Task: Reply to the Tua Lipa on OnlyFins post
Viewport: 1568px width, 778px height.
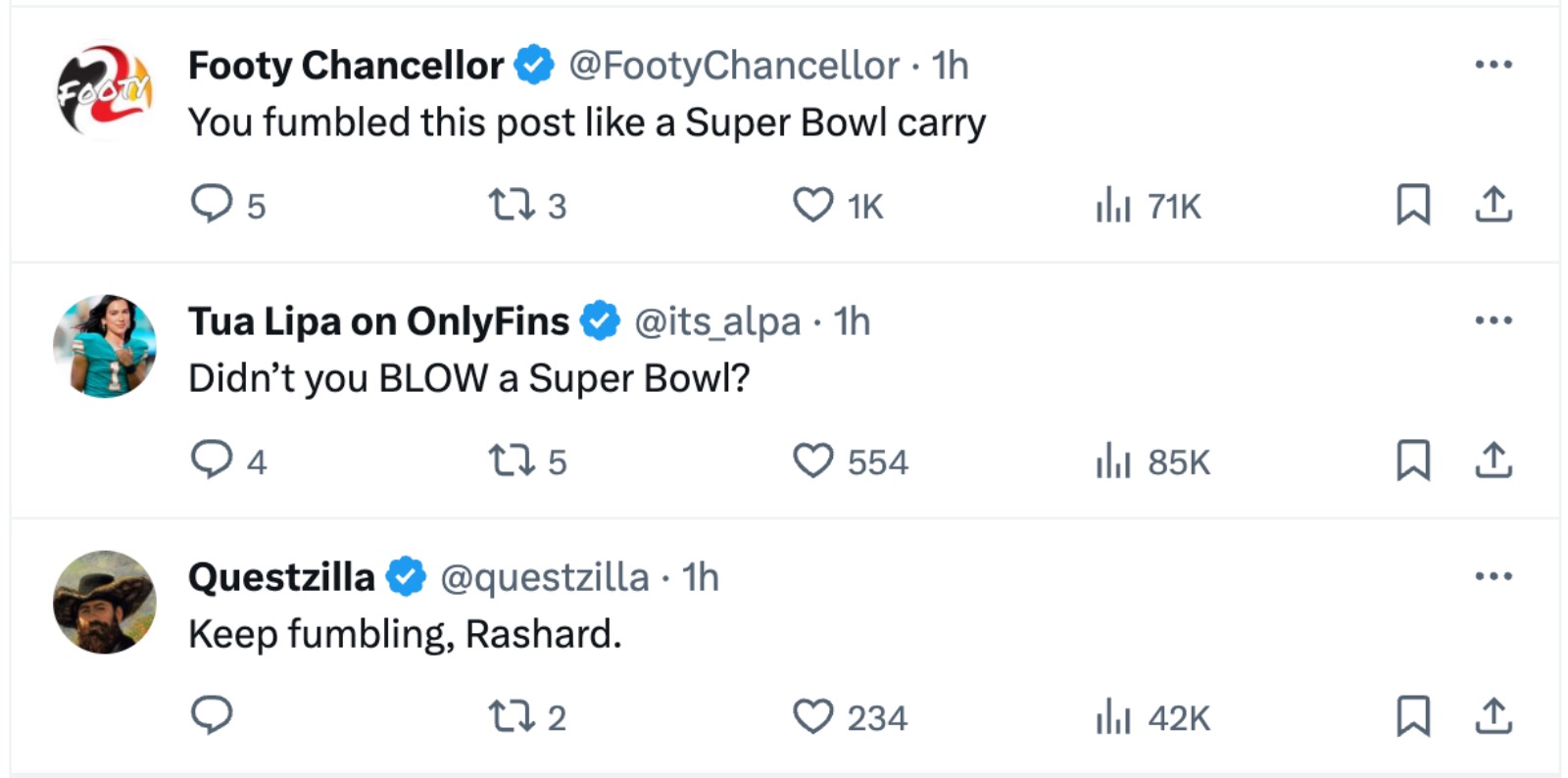Action: [x=212, y=460]
